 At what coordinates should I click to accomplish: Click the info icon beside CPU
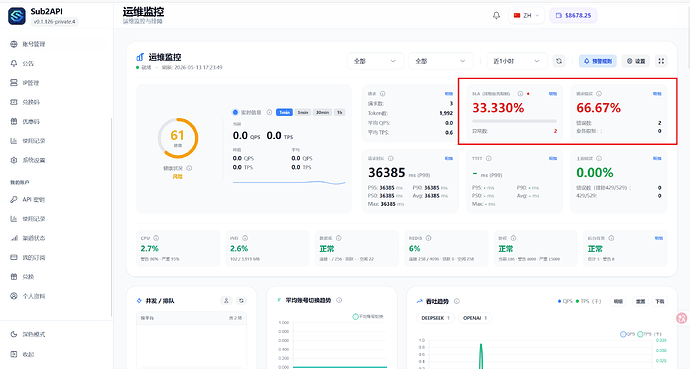(x=156, y=238)
